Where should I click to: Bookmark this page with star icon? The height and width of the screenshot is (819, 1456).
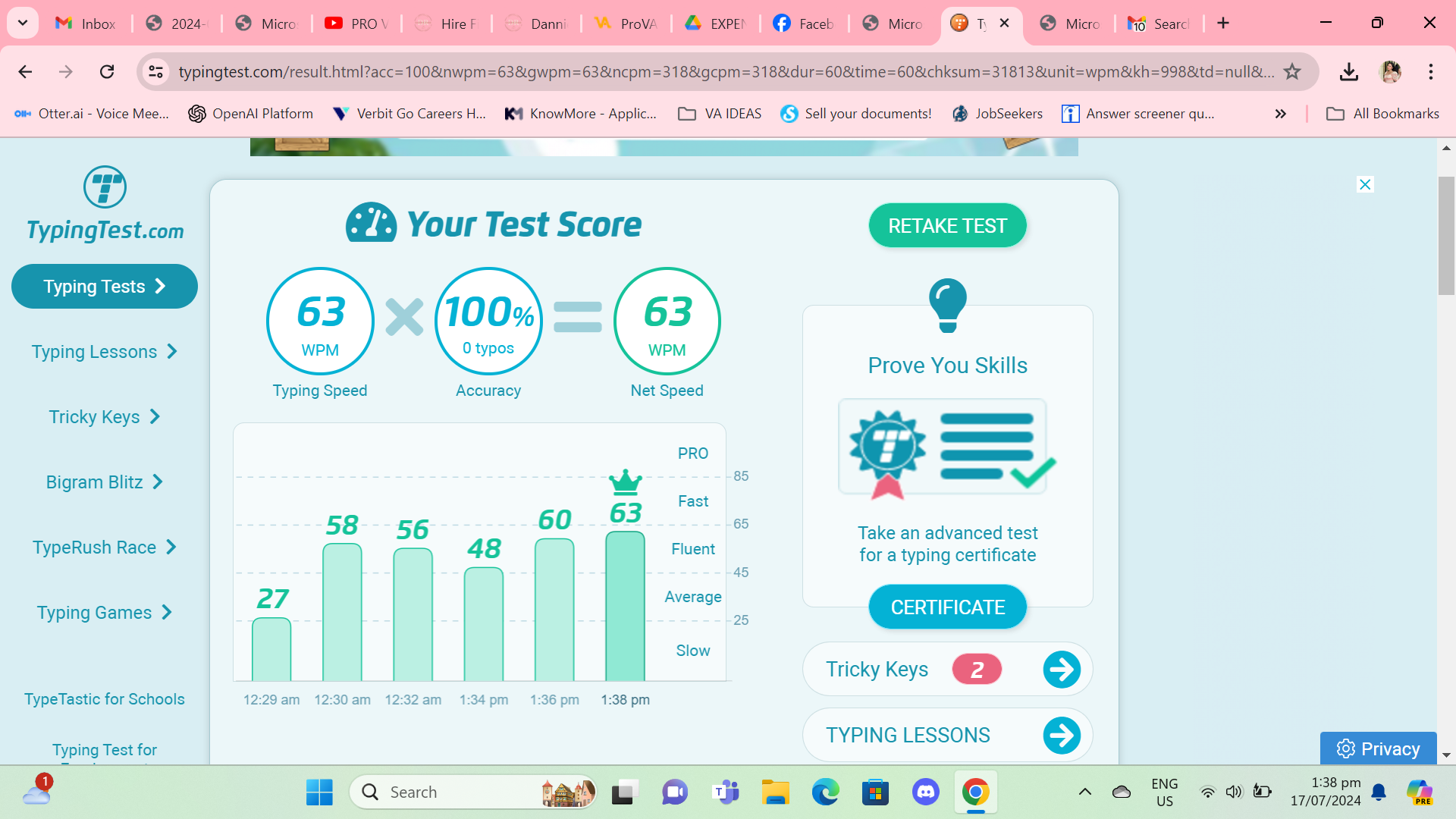coord(1292,72)
